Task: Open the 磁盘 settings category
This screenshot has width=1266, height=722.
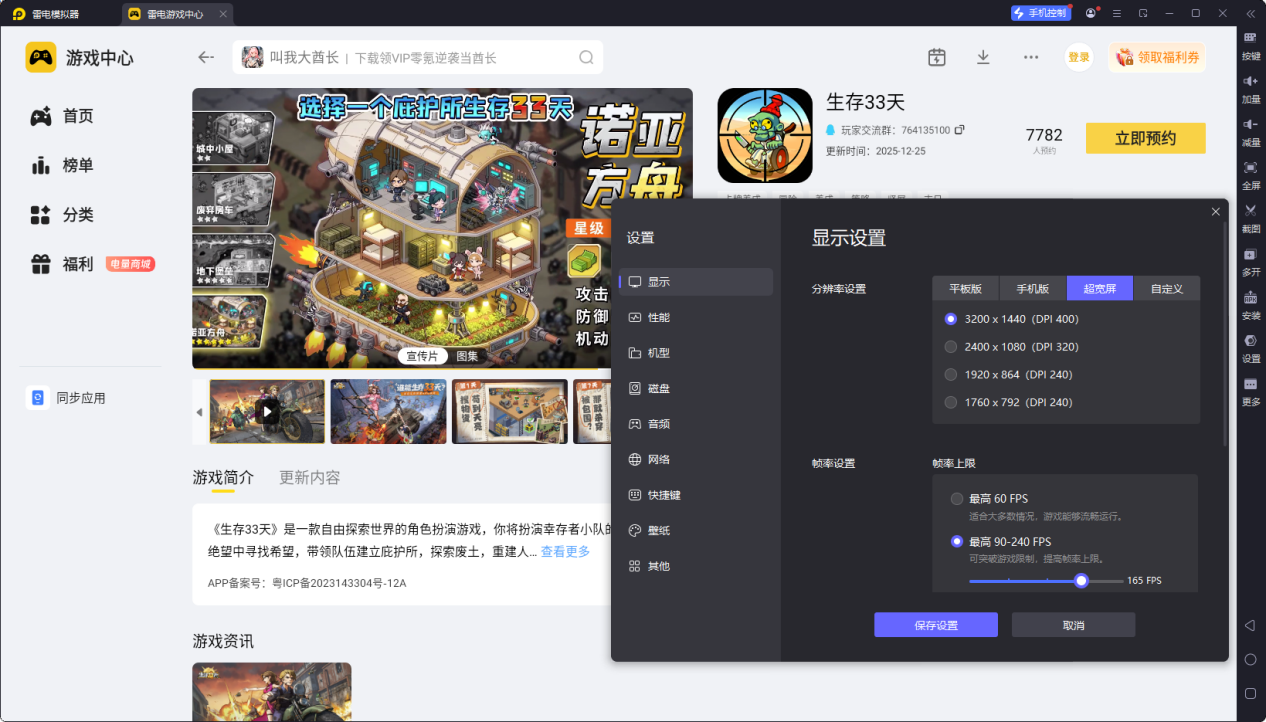Action: [x=696, y=388]
